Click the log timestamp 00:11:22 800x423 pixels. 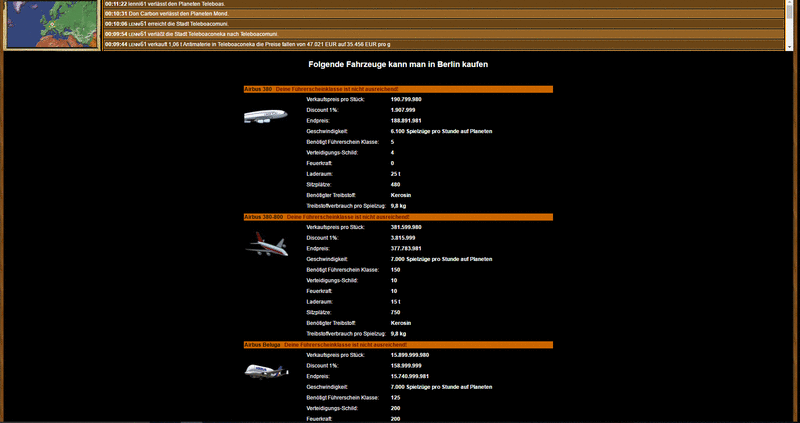(x=116, y=4)
